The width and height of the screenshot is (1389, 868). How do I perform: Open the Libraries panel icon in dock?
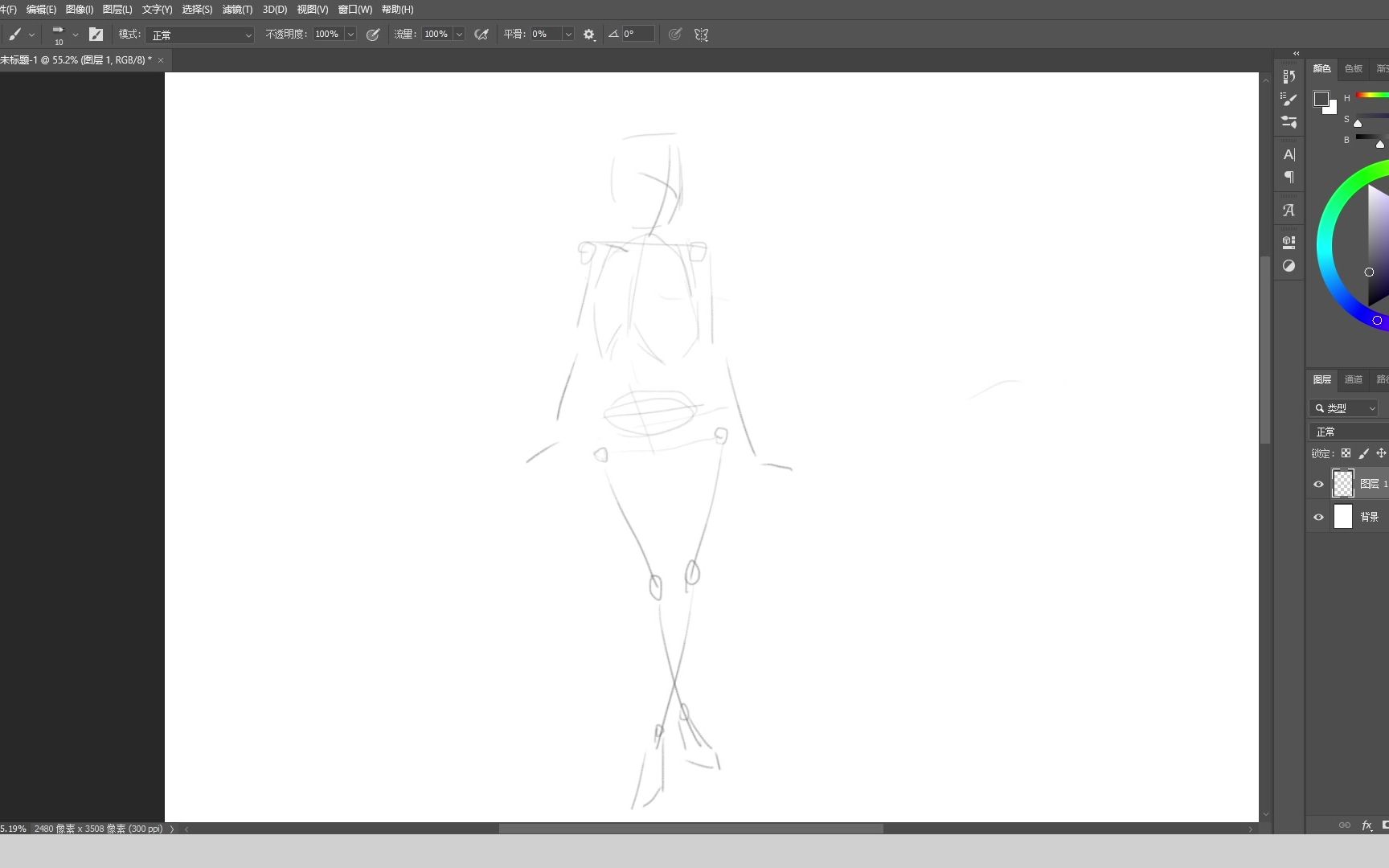[1289, 242]
